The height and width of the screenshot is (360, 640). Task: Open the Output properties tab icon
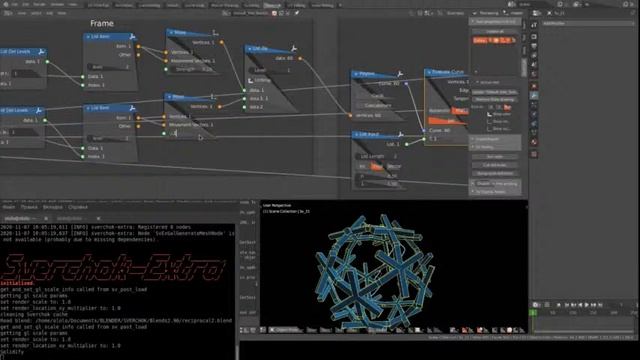click(x=534, y=47)
